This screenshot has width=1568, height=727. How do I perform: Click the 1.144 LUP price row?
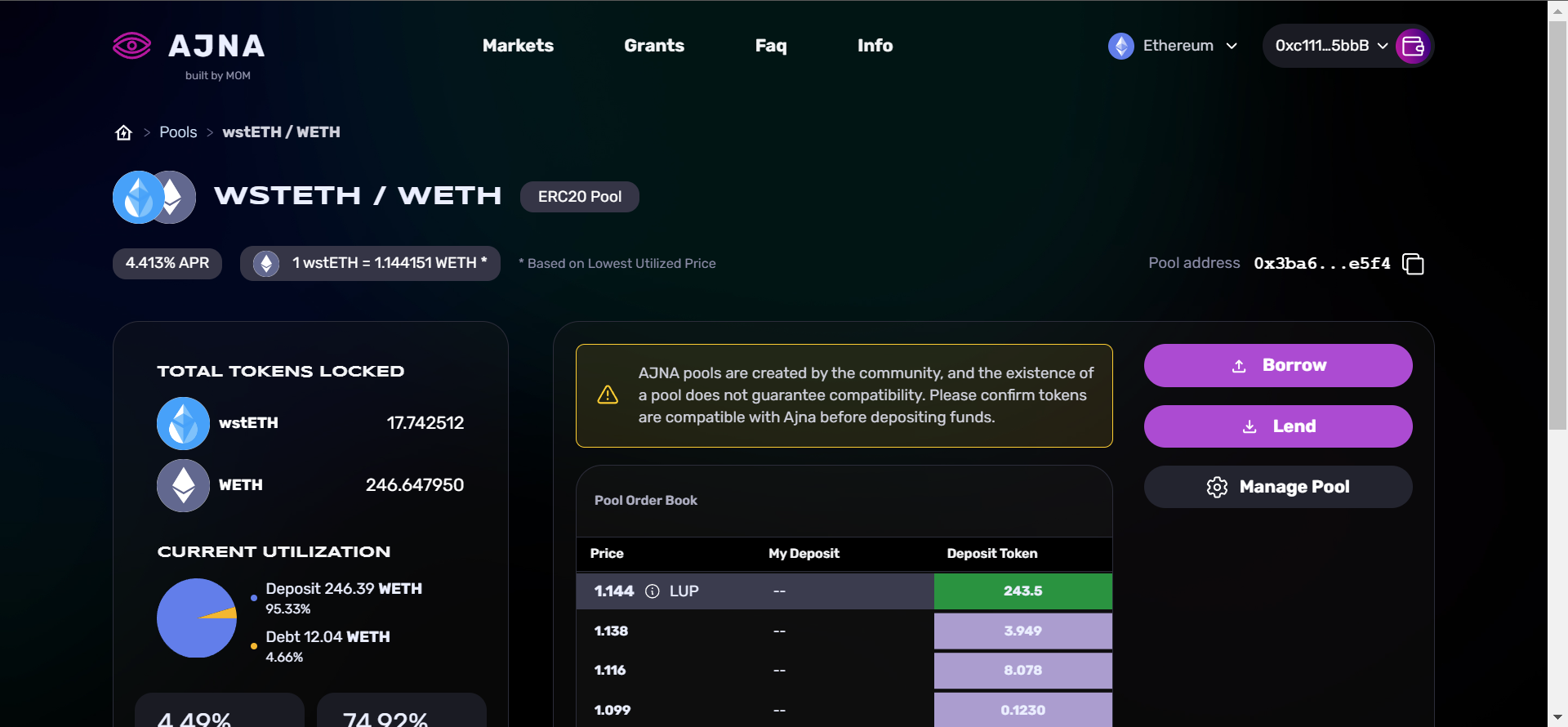[844, 591]
